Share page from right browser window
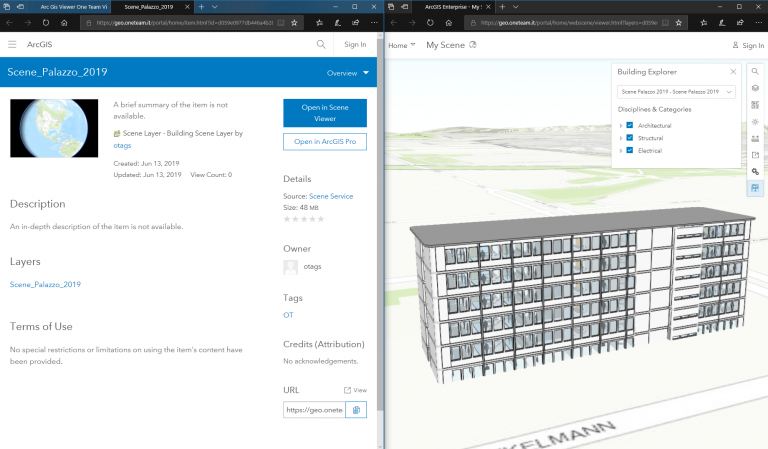This screenshot has width=768, height=449. pos(740,23)
